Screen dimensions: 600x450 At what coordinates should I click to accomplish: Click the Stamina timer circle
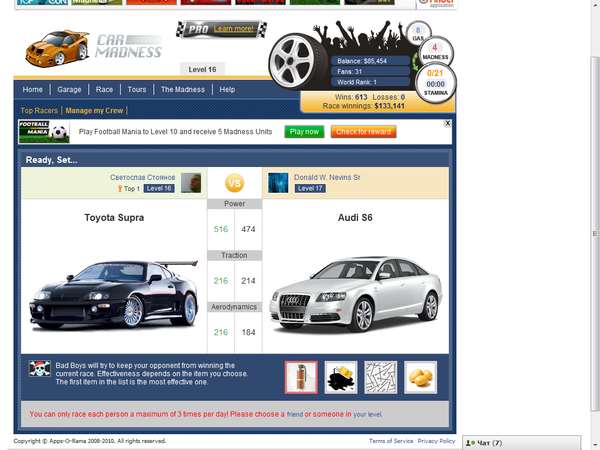(435, 83)
